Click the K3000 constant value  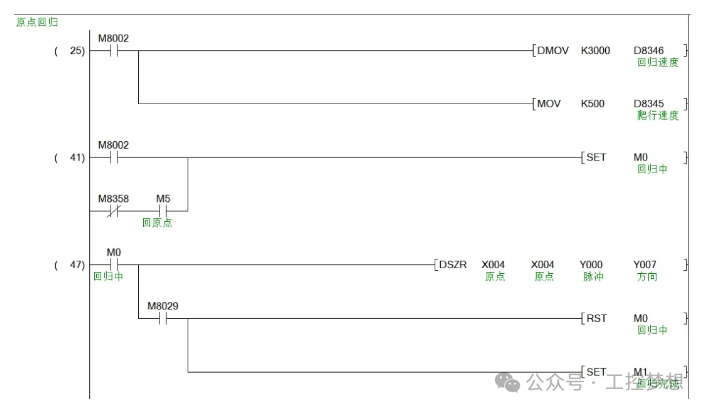[x=595, y=50]
